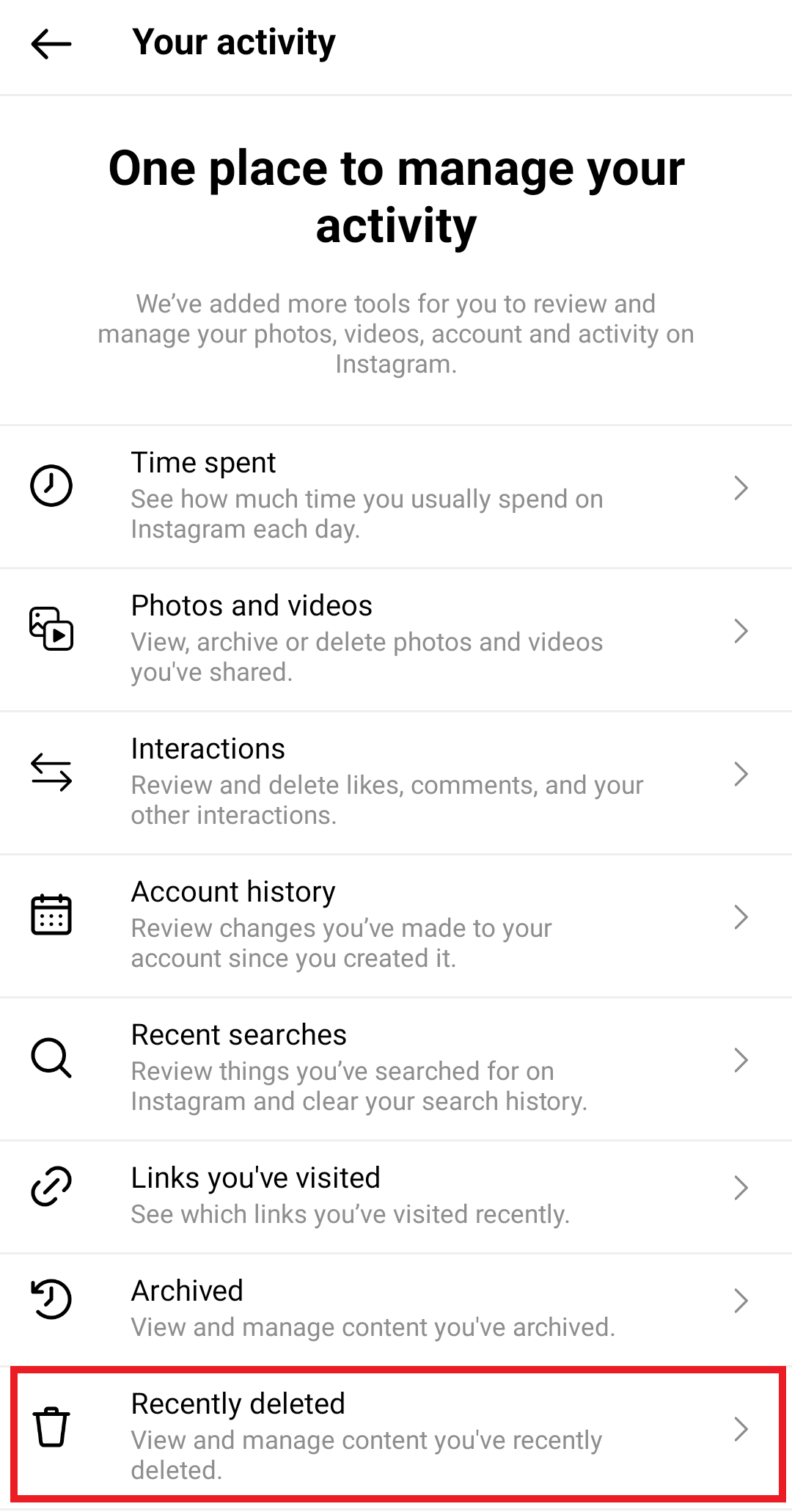Click the Archived history icon
Viewport: 792px width, 1512px height.
(51, 1299)
